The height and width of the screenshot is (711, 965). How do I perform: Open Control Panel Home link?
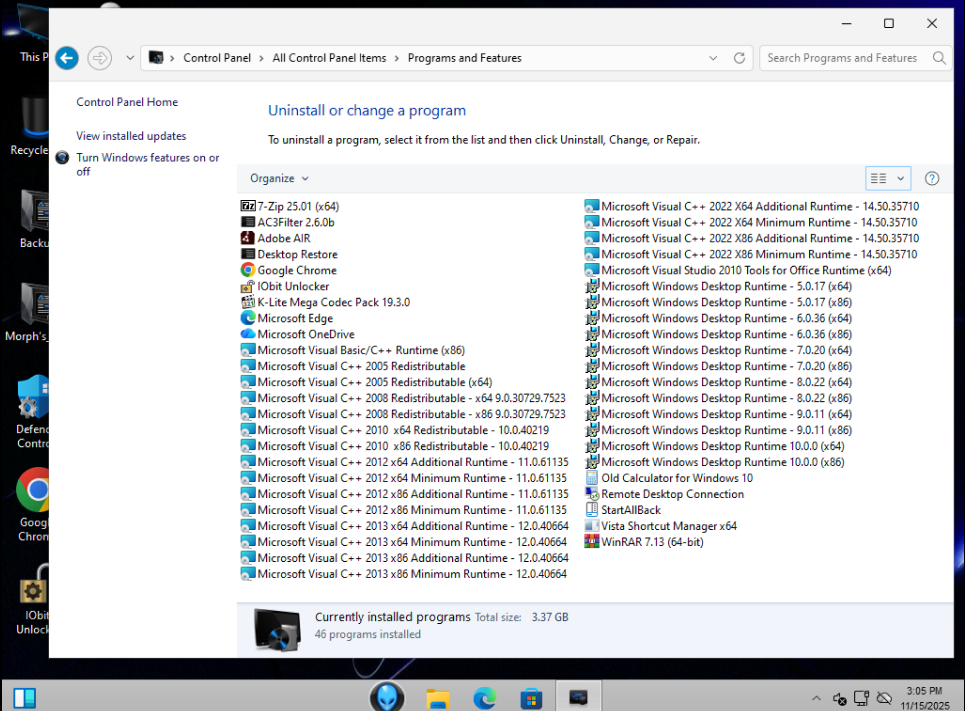click(x=127, y=102)
